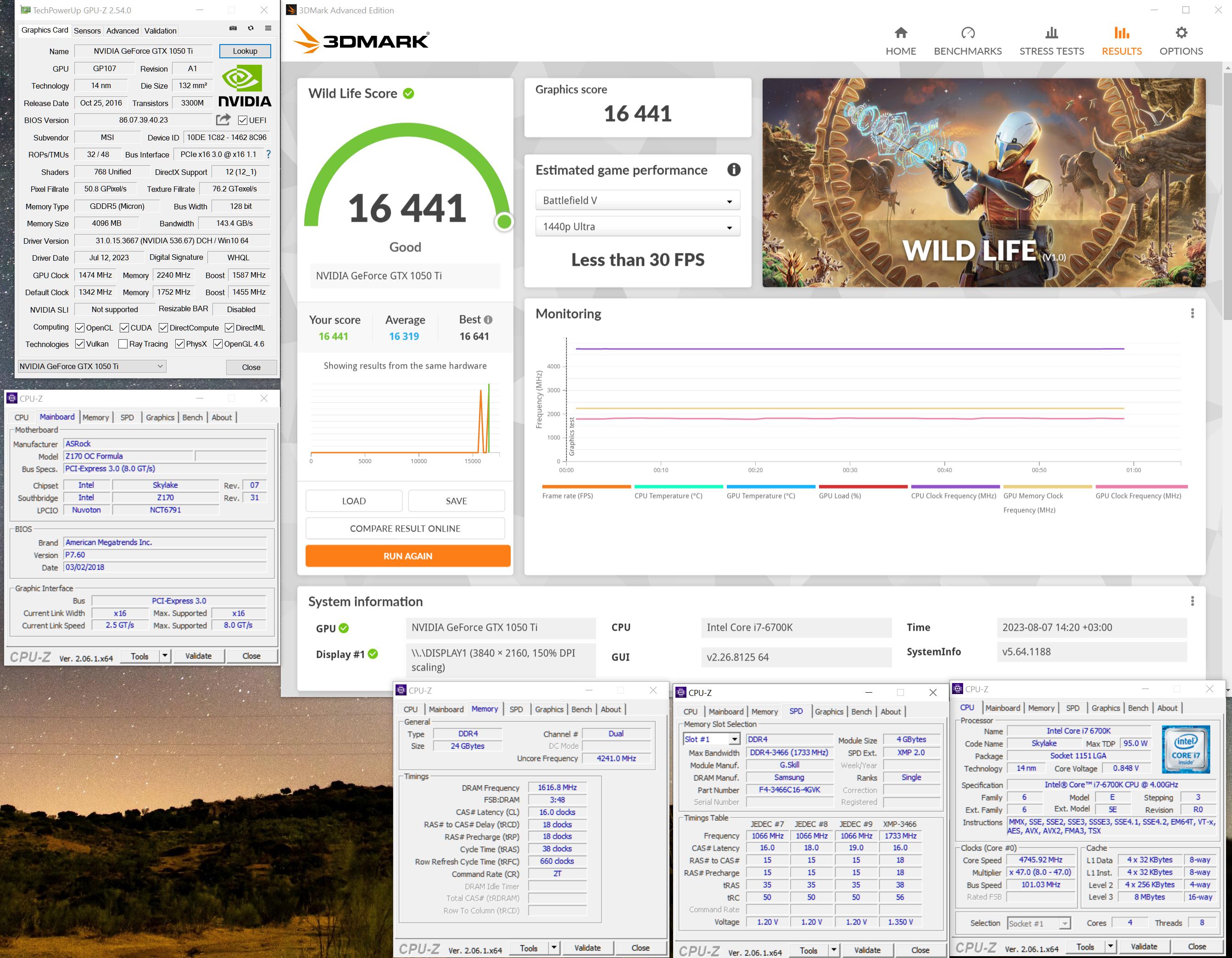Screen dimensions: 1232x958
Task: Open Tools dropdown arrow in CPU-Z Mainboard window
Action: (165, 655)
